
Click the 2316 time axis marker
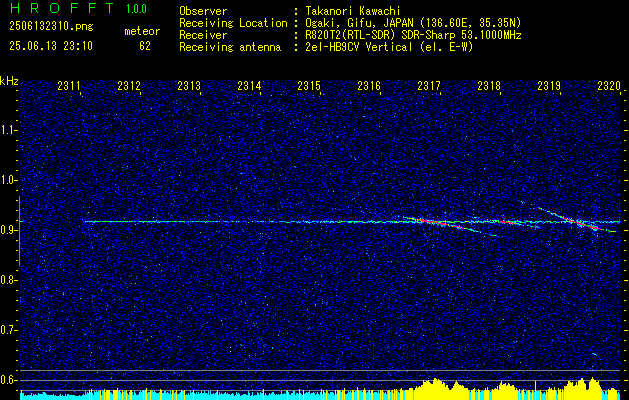click(369, 85)
